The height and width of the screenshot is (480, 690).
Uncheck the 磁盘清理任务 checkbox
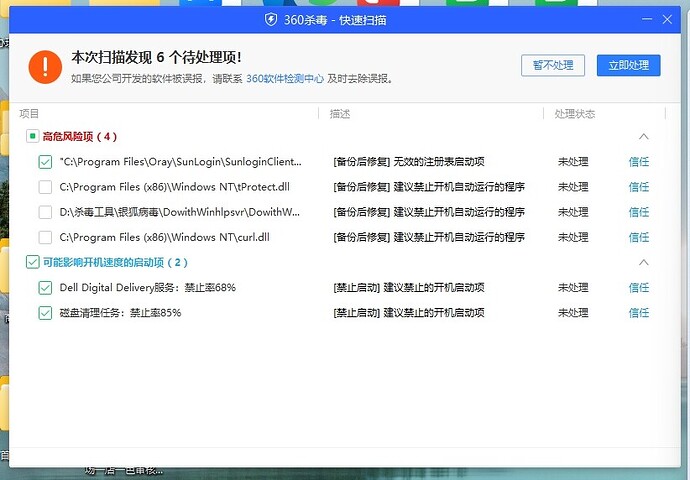(x=45, y=313)
